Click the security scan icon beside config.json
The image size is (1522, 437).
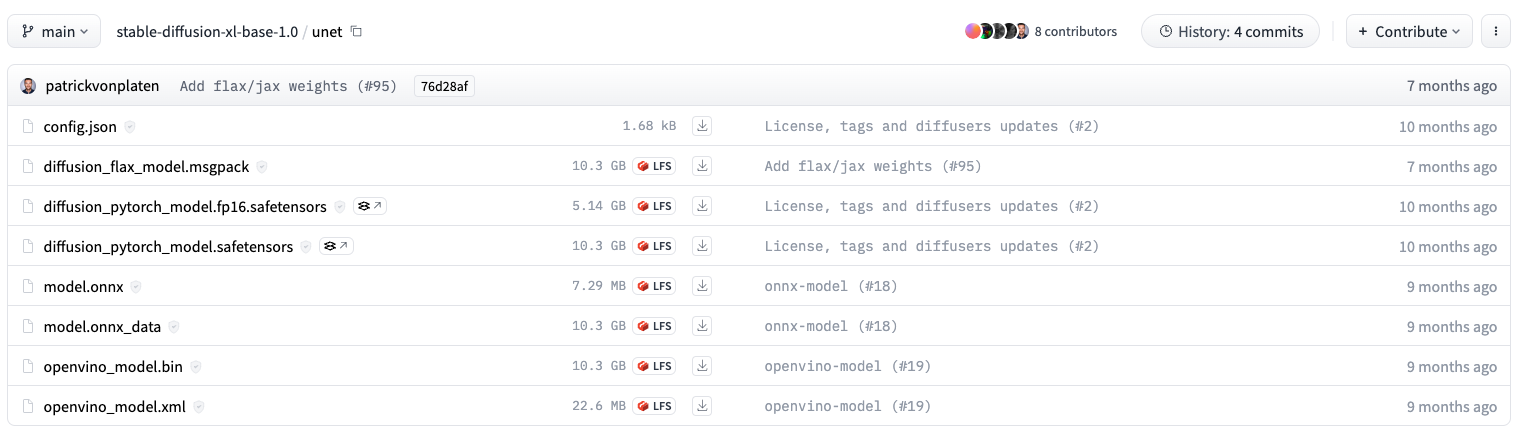click(x=130, y=127)
